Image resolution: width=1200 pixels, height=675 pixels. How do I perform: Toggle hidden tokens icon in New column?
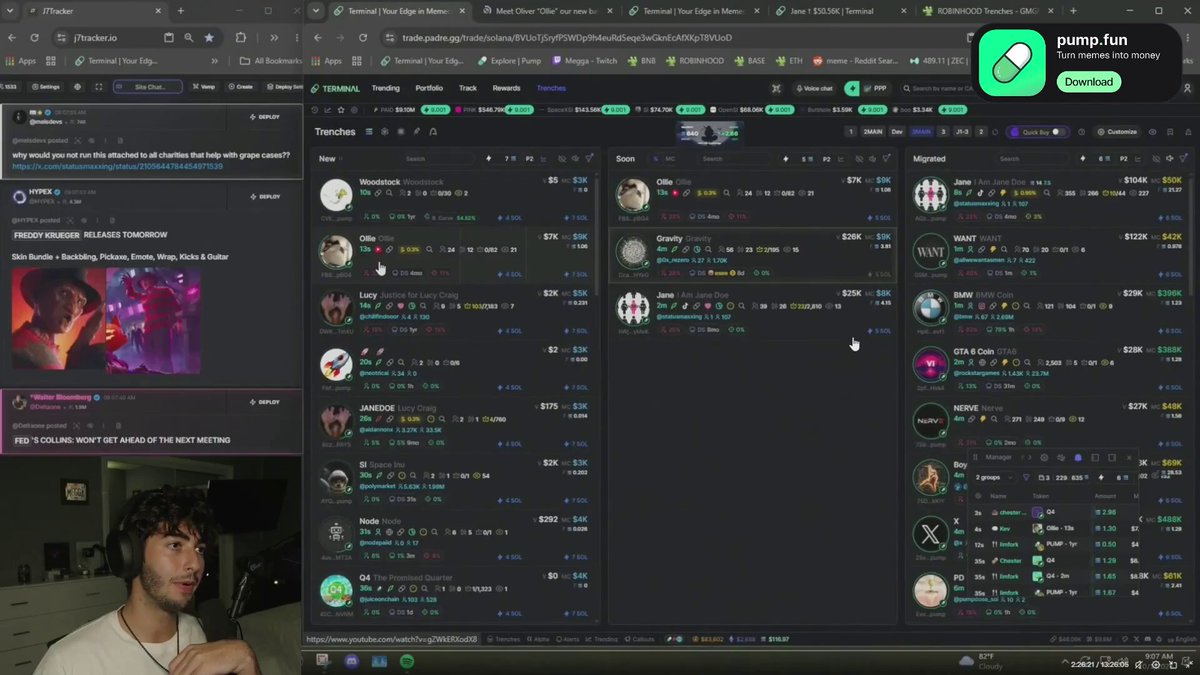click(562, 159)
